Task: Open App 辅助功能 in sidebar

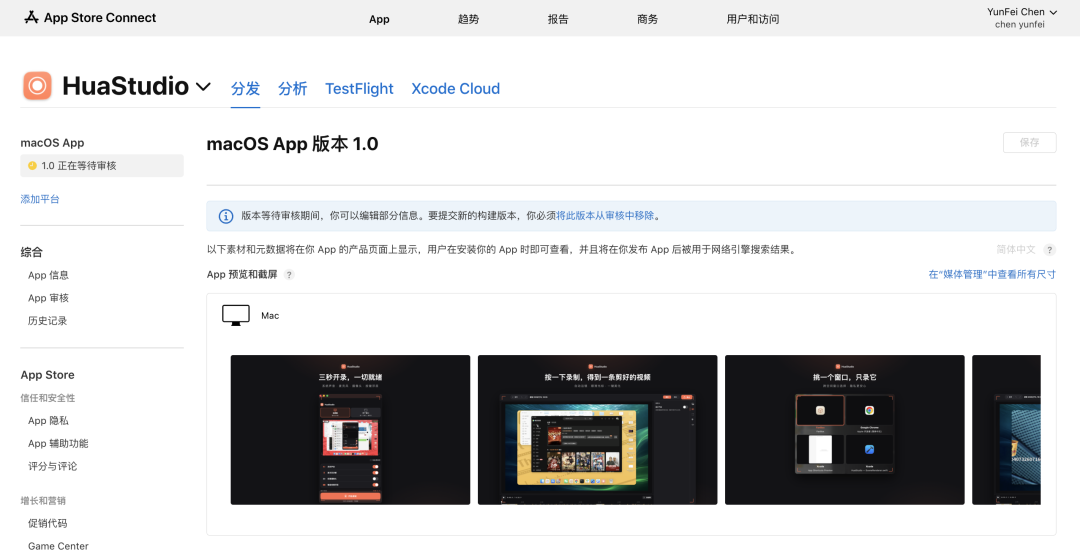Action: [x=58, y=443]
